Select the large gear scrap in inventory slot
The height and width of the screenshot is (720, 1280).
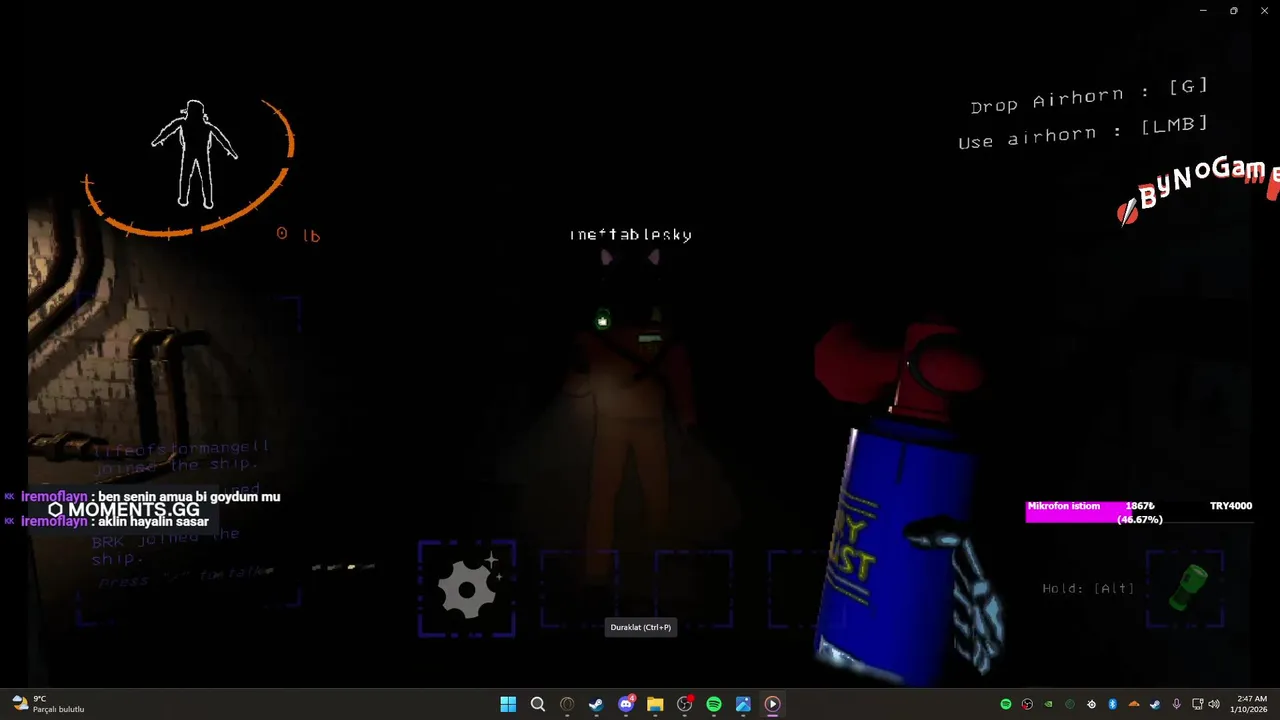(467, 589)
